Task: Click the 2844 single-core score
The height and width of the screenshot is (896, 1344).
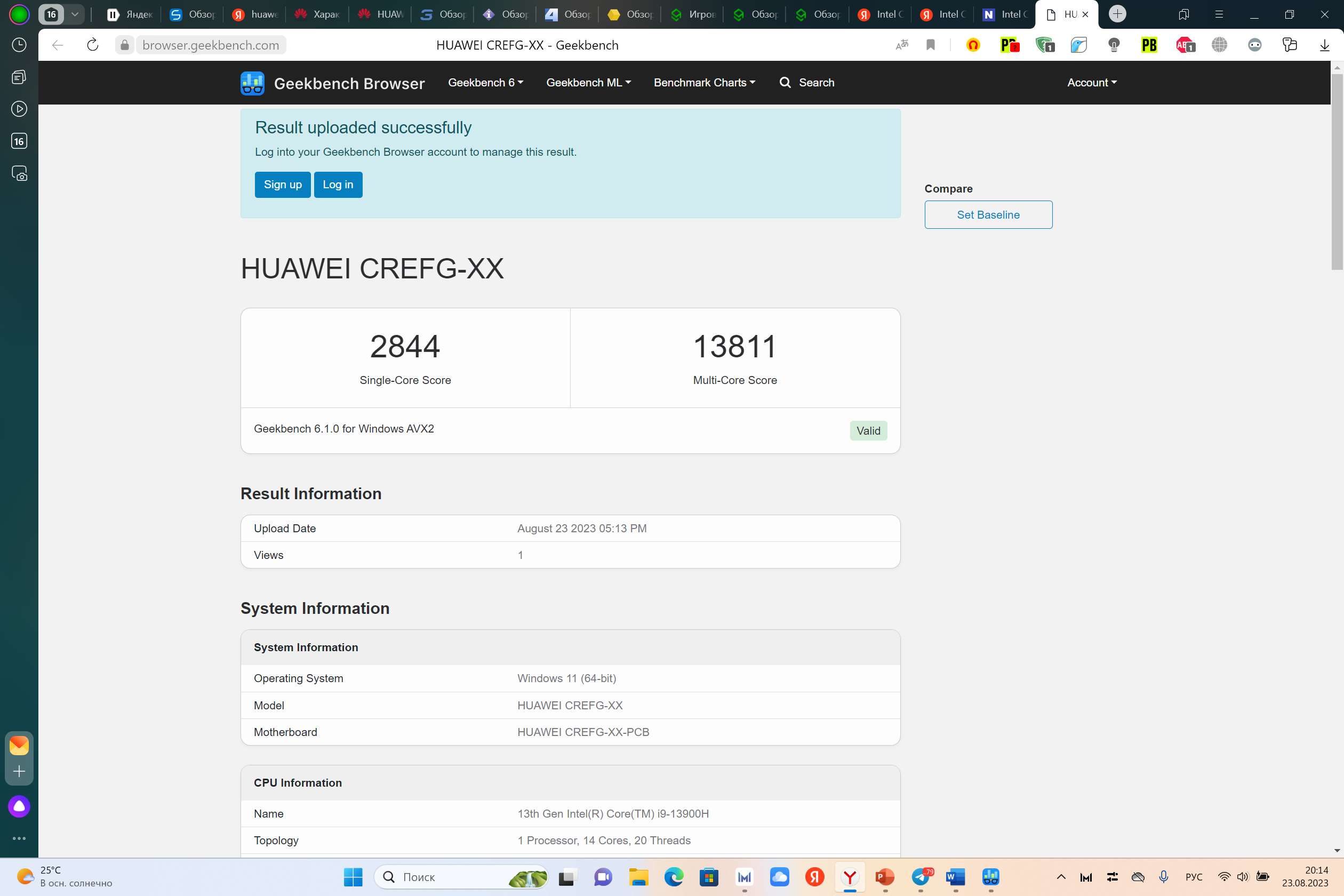Action: coord(405,346)
